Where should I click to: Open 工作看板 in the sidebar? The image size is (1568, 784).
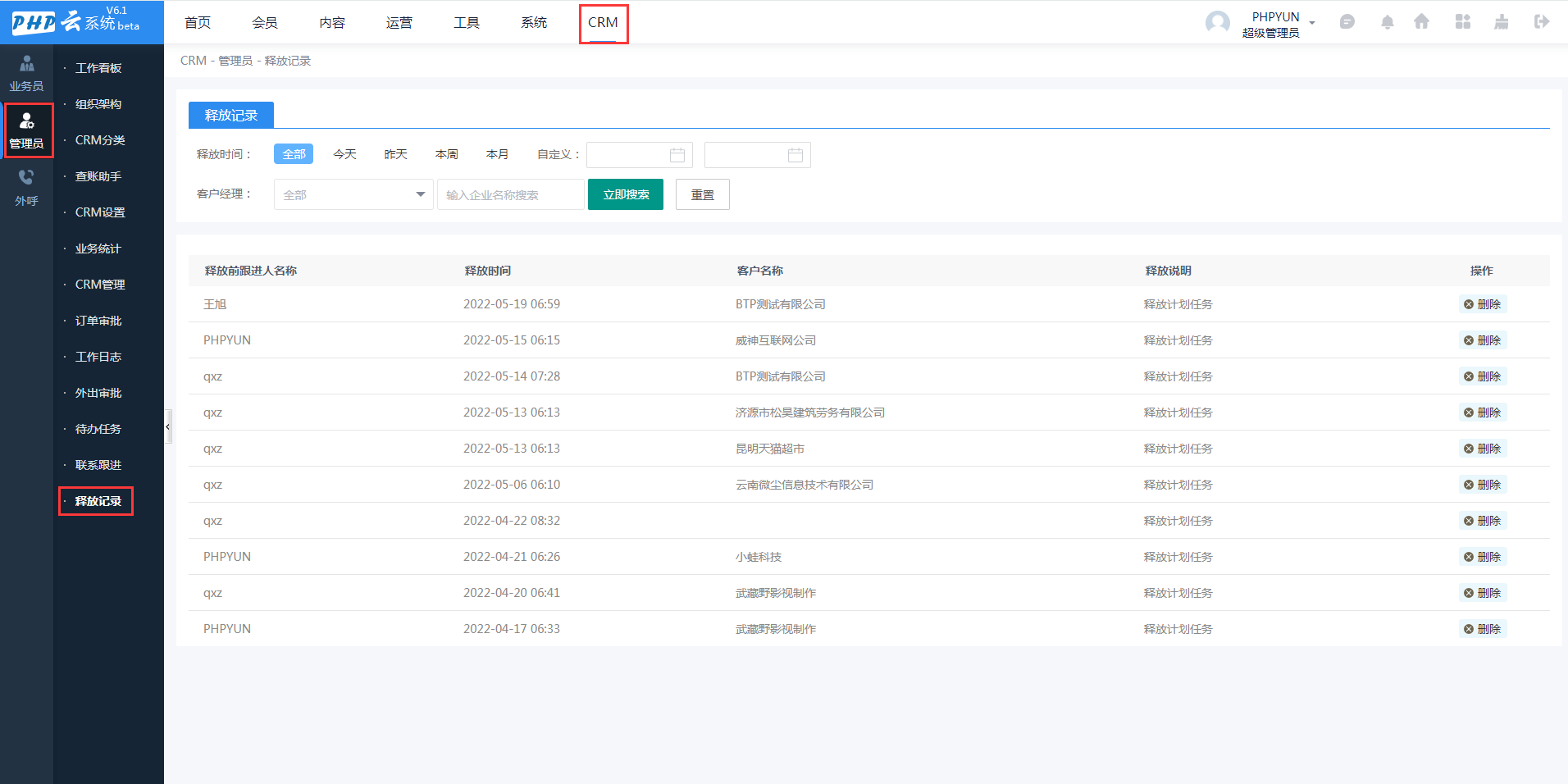pos(98,68)
